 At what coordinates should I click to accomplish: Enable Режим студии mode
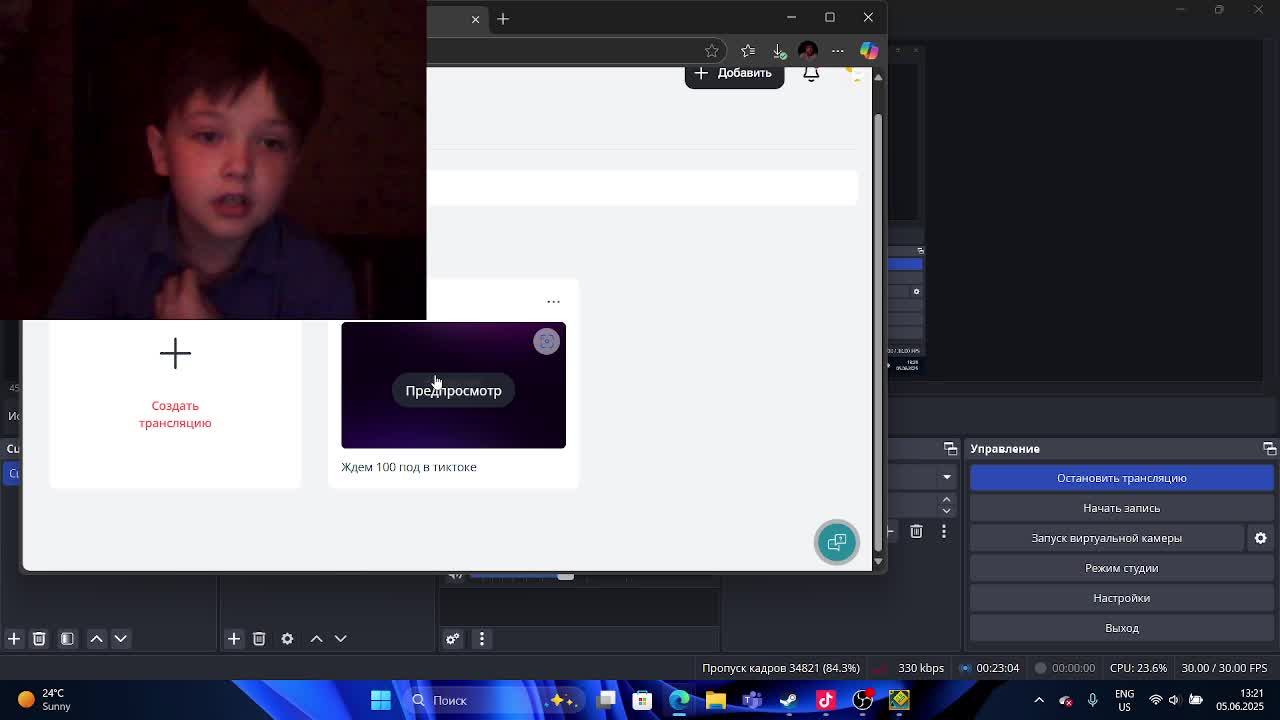[x=1121, y=568]
